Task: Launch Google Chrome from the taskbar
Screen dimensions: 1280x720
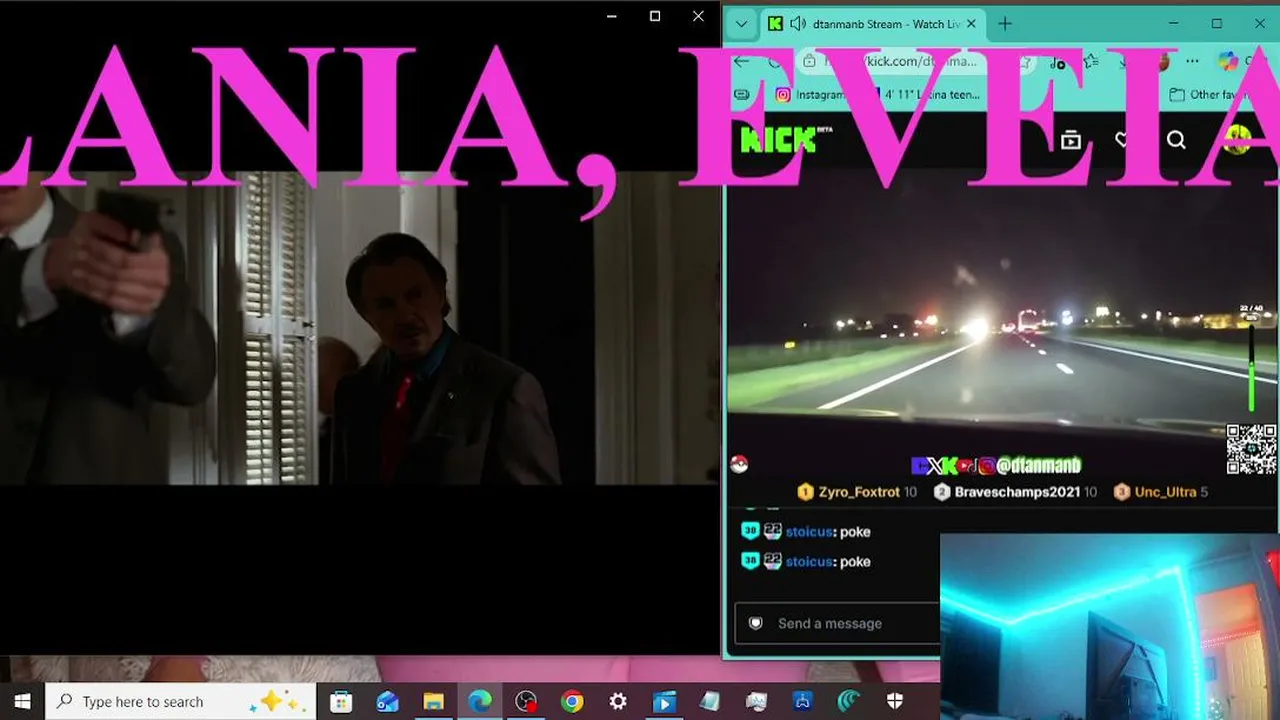Action: pyautogui.click(x=572, y=702)
